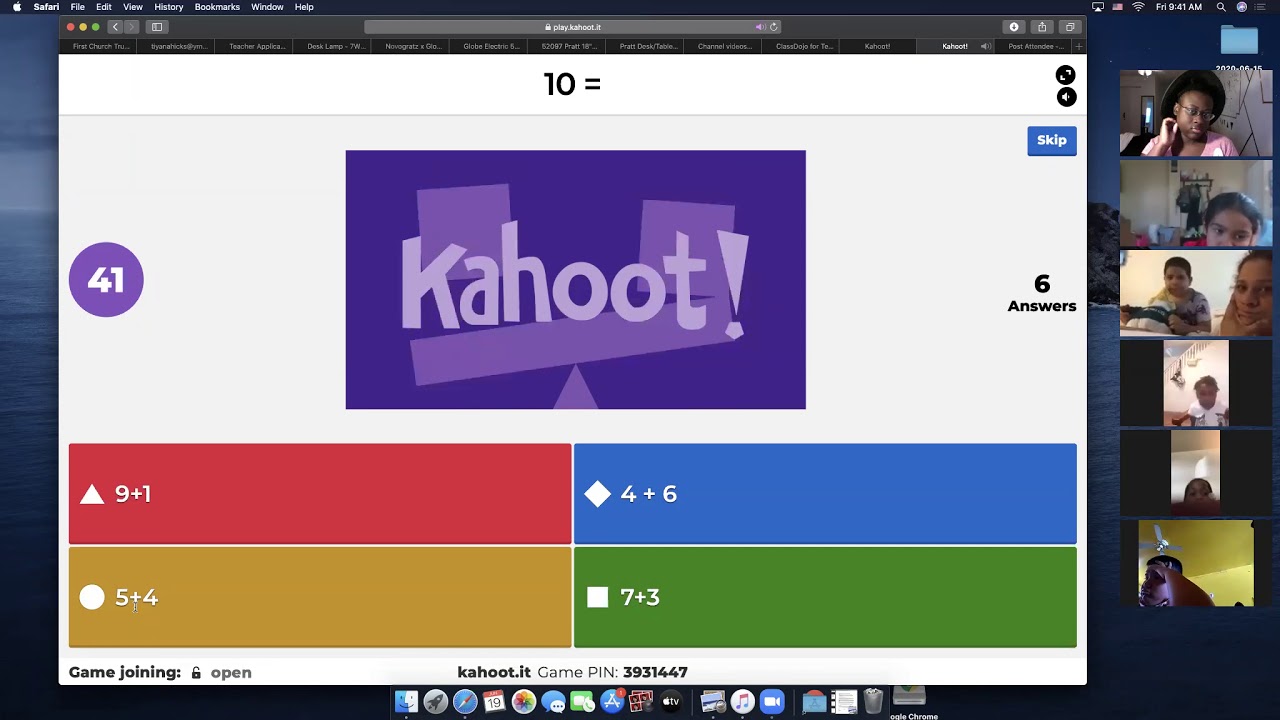This screenshot has height=720, width=1280.
Task: Toggle Kahoot fullscreen mode icon
Action: (1065, 75)
